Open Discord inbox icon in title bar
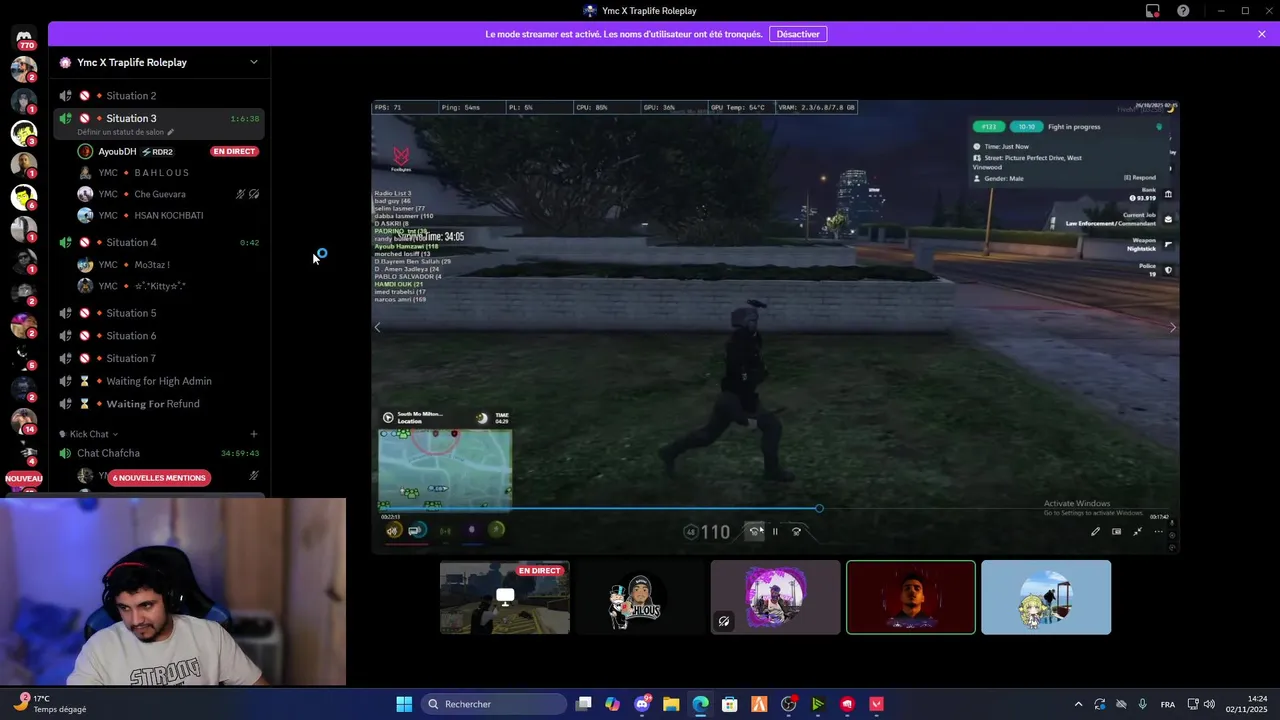Screen dimensions: 1280x720 coord(1153,11)
